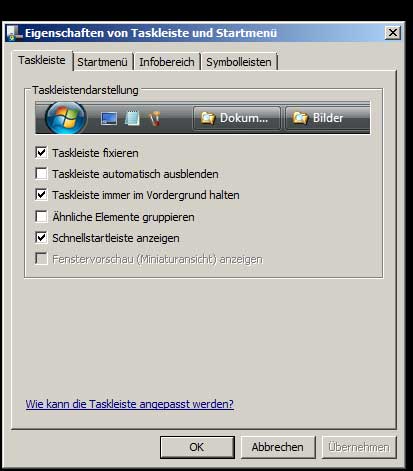Click the Abbrechen button

point(278,447)
